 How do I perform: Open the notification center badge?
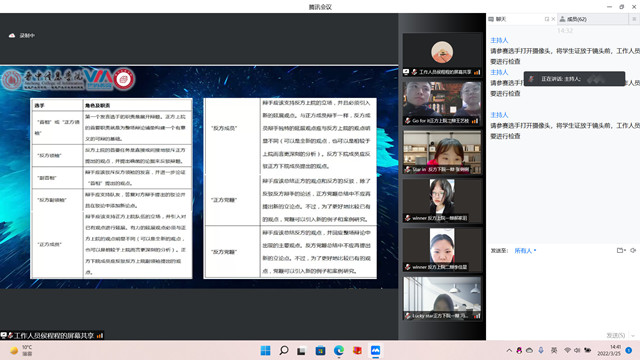(629, 351)
